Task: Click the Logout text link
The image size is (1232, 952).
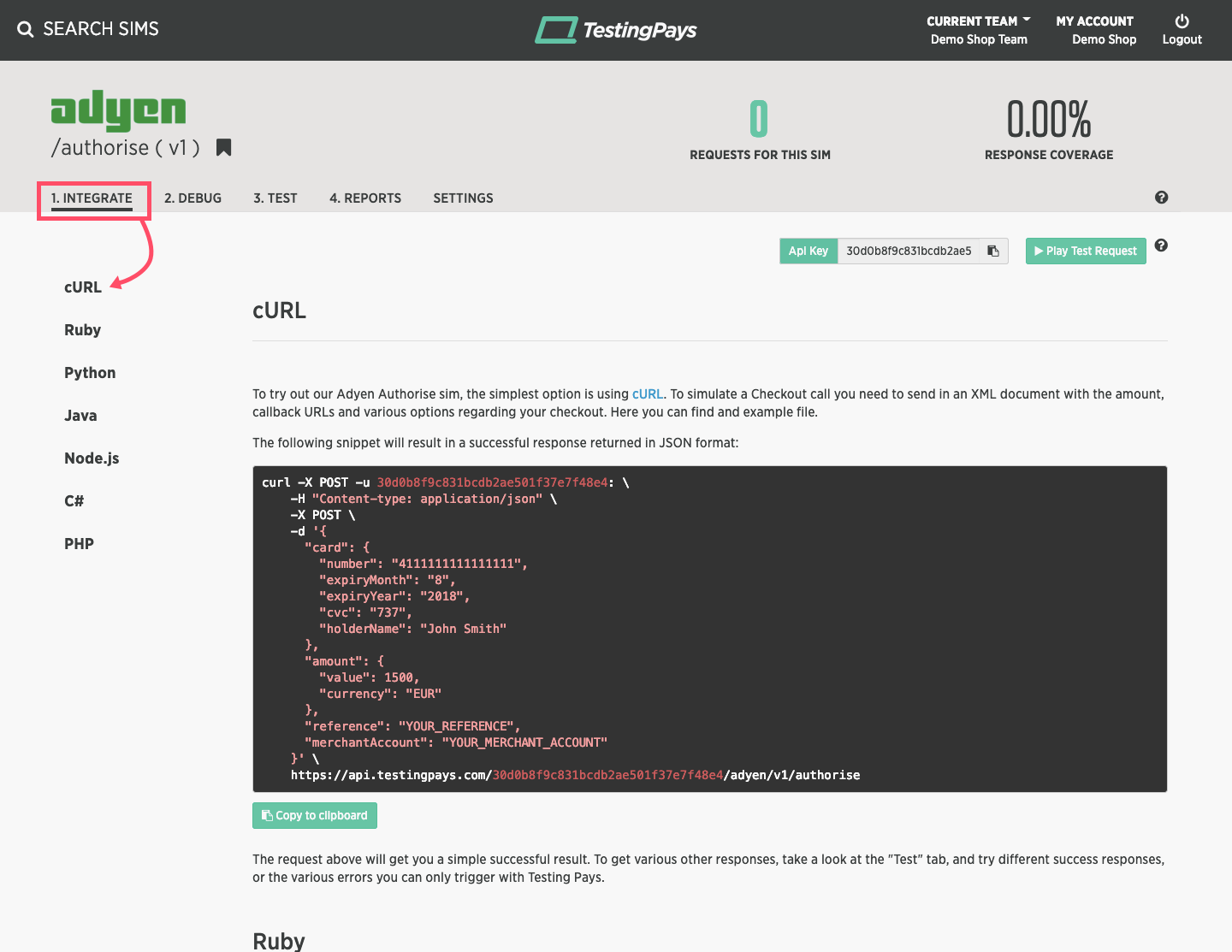Action: pos(1182,40)
